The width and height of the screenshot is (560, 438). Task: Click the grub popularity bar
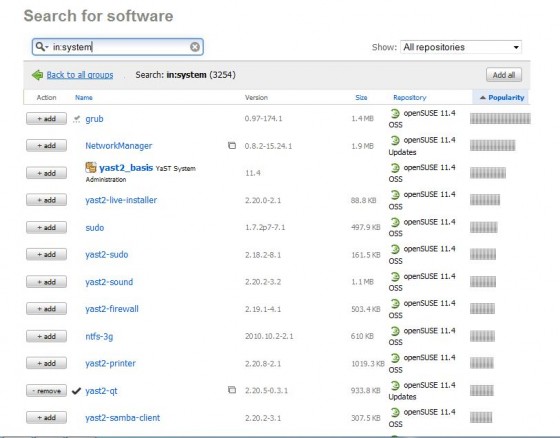coord(500,119)
